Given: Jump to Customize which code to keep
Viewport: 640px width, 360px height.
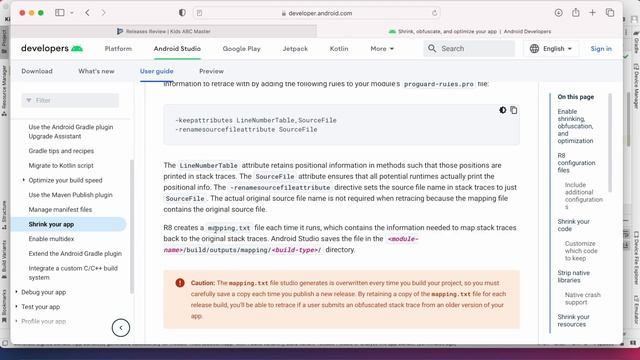Looking at the screenshot, I should click(581, 251).
